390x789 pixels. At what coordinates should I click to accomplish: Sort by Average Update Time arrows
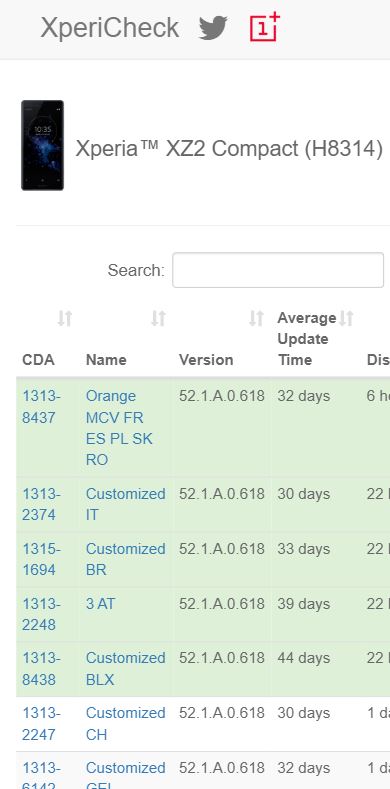pyautogui.click(x=346, y=318)
